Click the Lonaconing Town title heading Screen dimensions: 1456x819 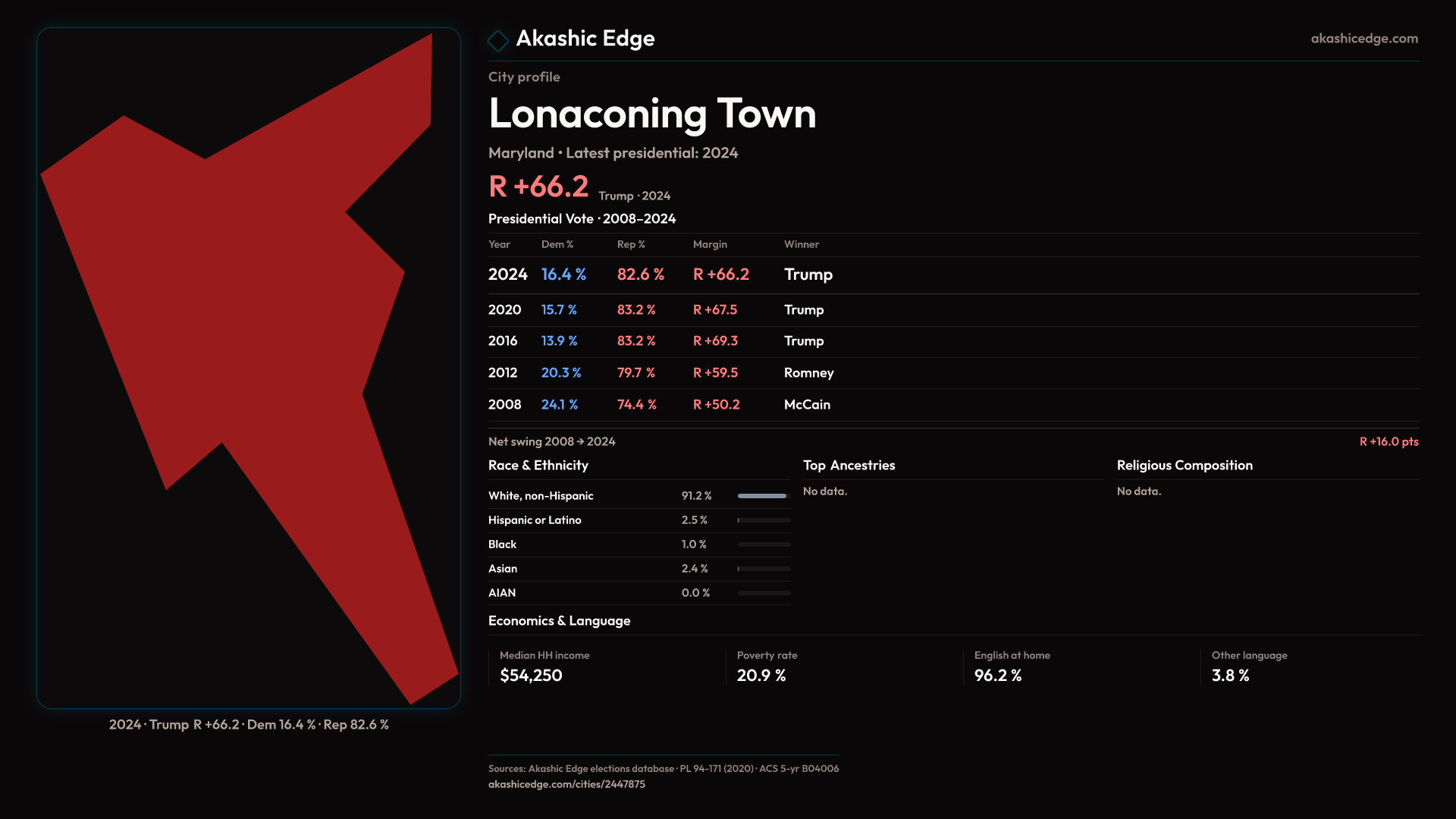[652, 114]
